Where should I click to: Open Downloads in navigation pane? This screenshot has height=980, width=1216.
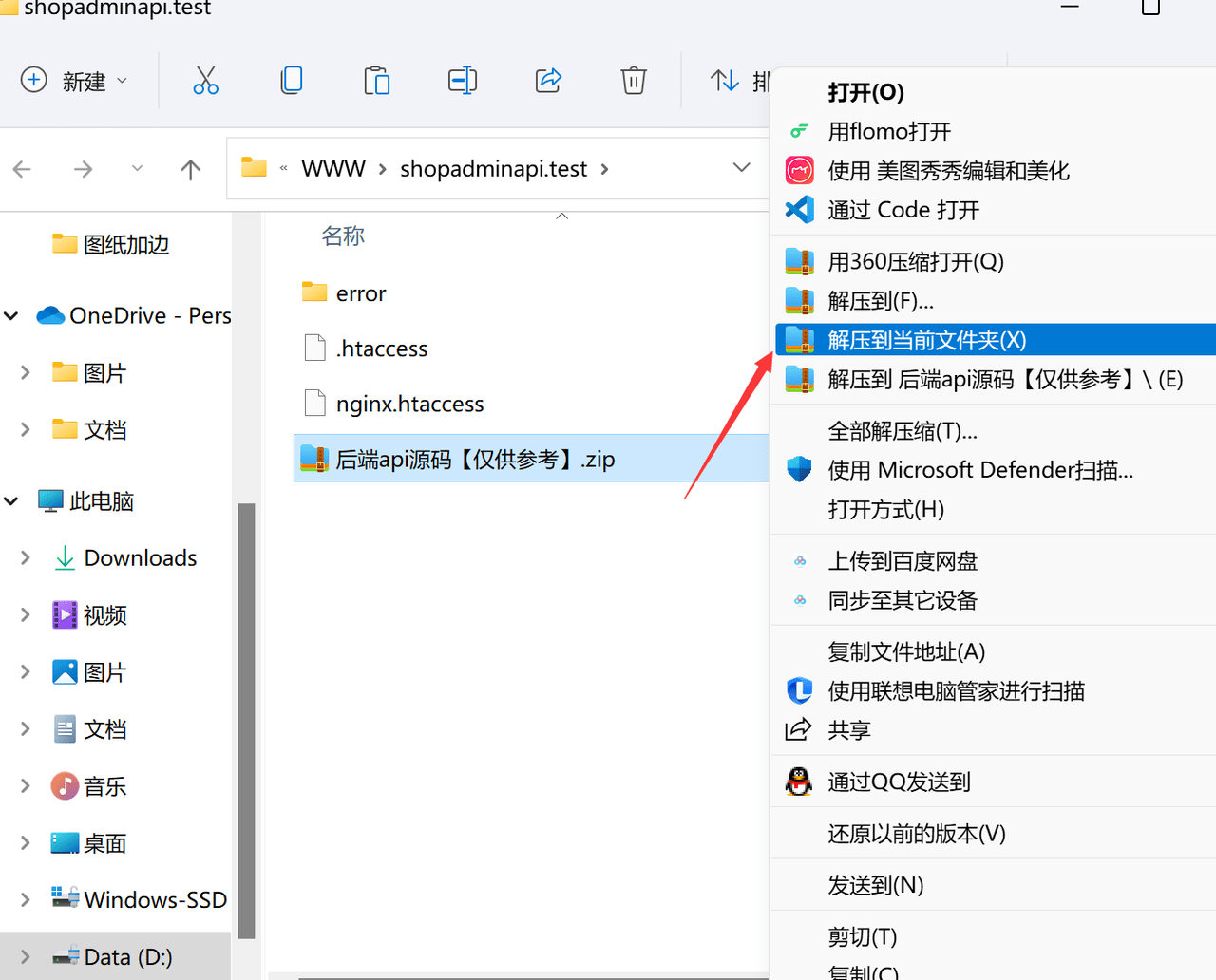pyautogui.click(x=124, y=557)
